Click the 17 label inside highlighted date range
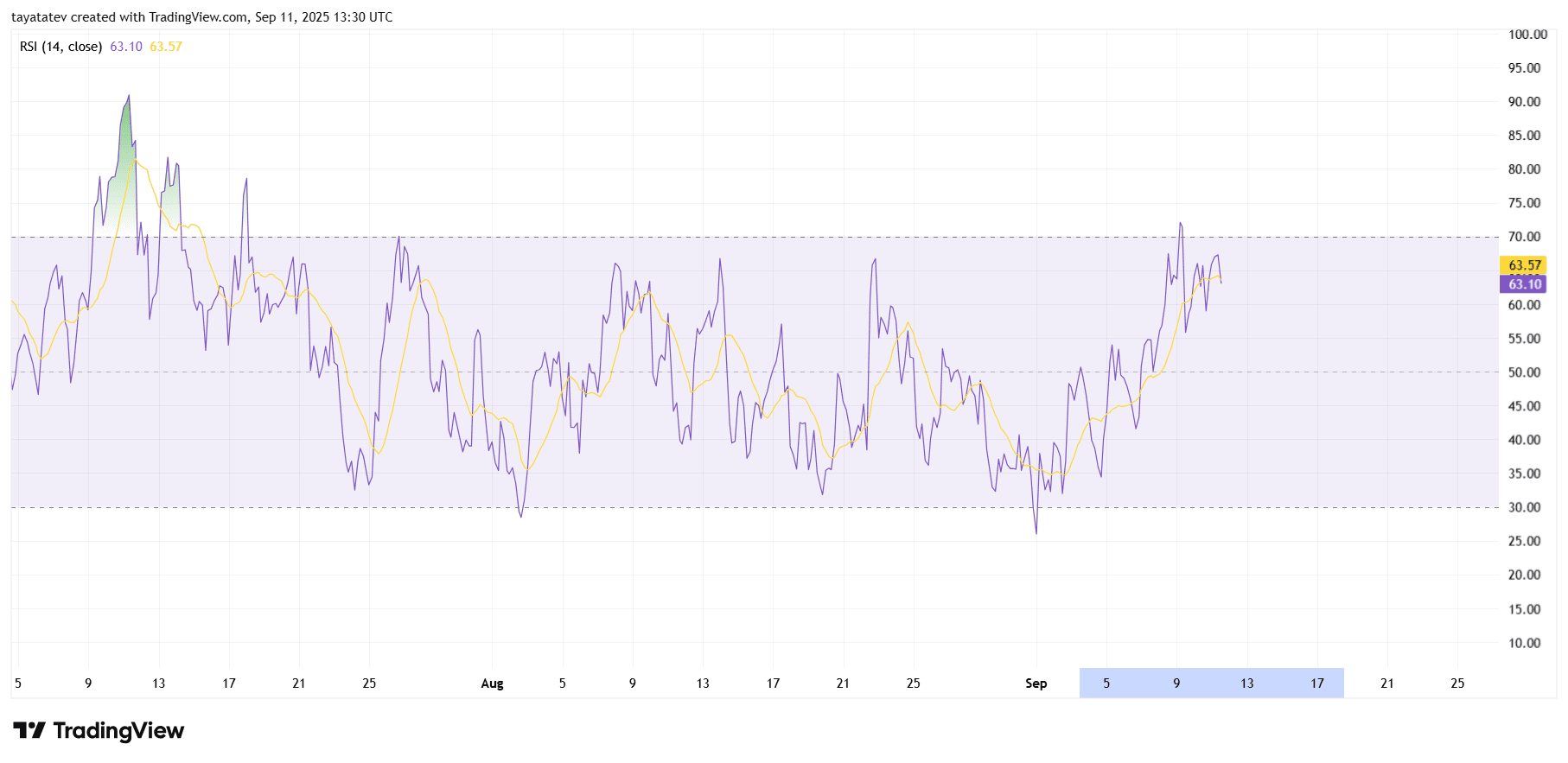The image size is (1568, 763). [1316, 684]
